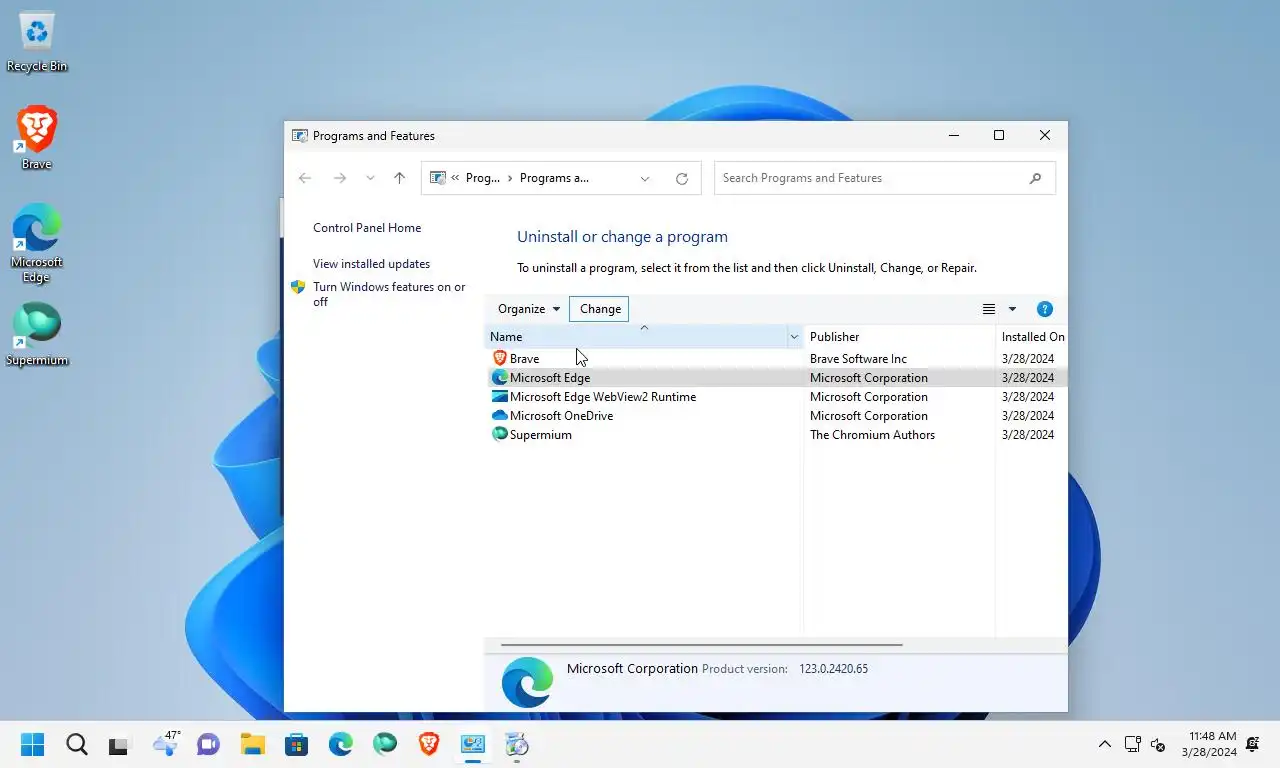Open View installed updates link

371,264
